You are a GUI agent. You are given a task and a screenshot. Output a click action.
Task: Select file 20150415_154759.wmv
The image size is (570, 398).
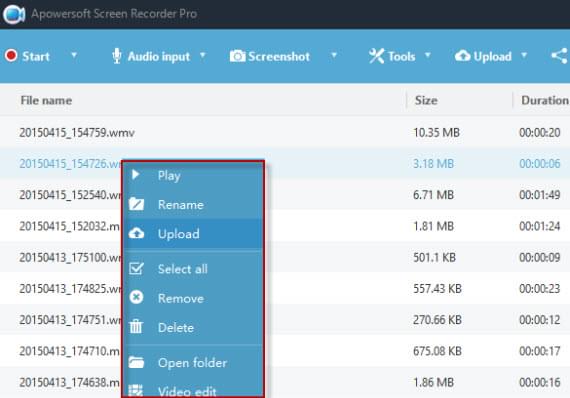coord(77,132)
